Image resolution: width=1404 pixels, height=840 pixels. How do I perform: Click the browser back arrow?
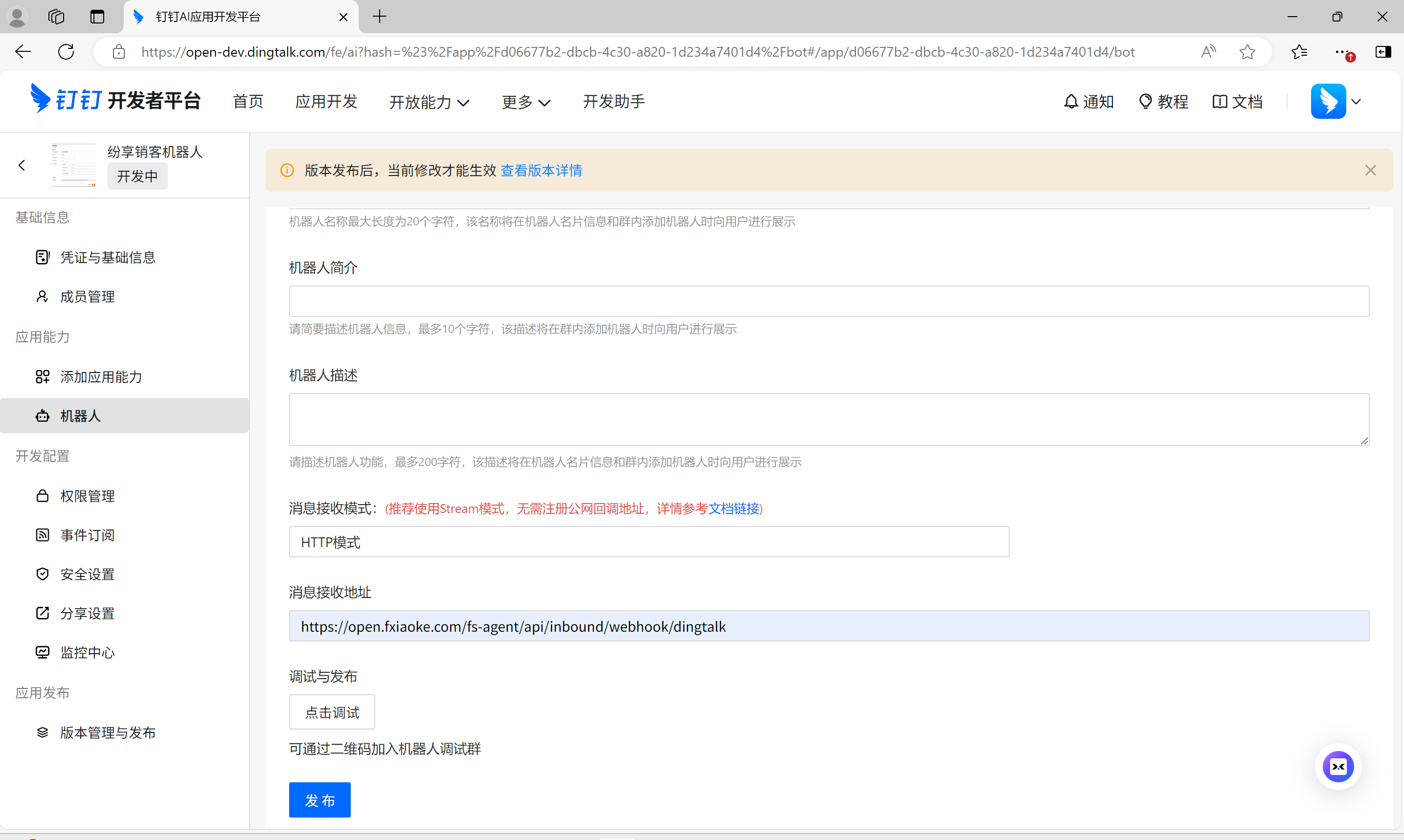tap(23, 52)
